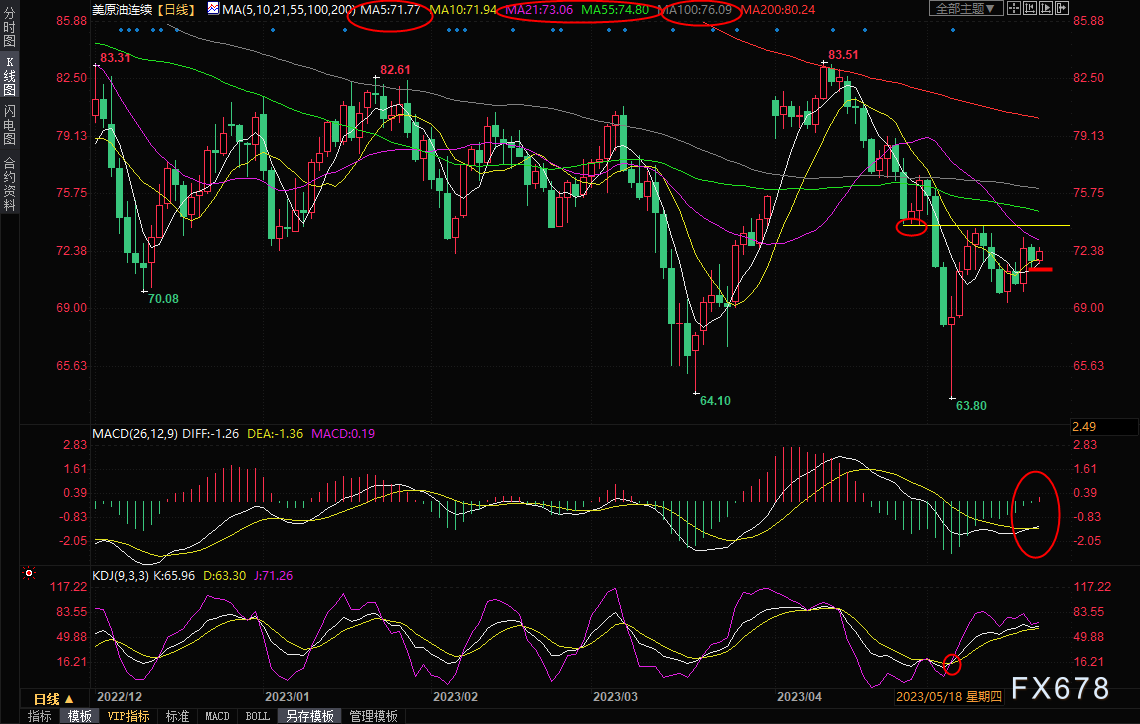Click the MA(5,10,21,55,100,200) parameters label
The height and width of the screenshot is (724, 1140).
tap(289, 9)
